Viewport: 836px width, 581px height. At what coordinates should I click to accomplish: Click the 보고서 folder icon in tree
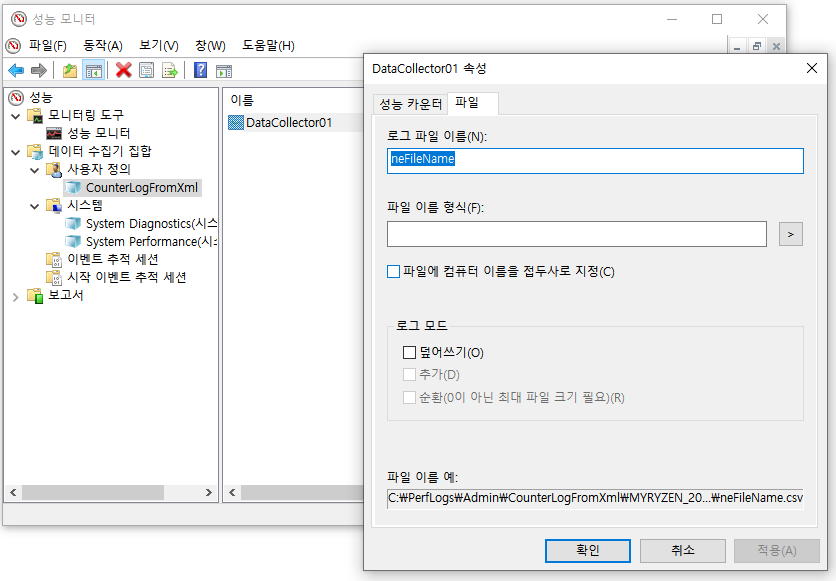(35, 295)
